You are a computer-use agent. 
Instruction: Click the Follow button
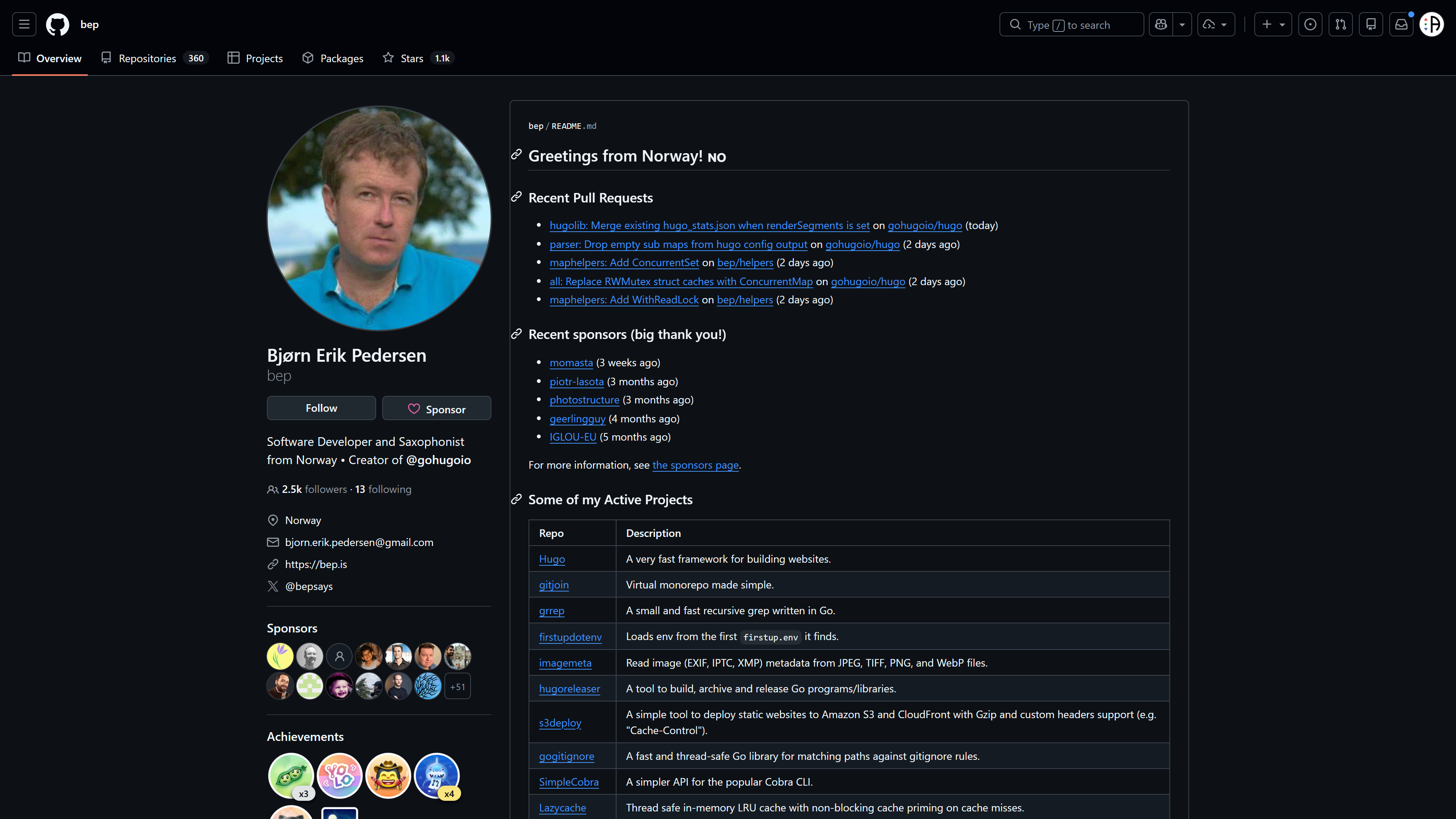321,408
